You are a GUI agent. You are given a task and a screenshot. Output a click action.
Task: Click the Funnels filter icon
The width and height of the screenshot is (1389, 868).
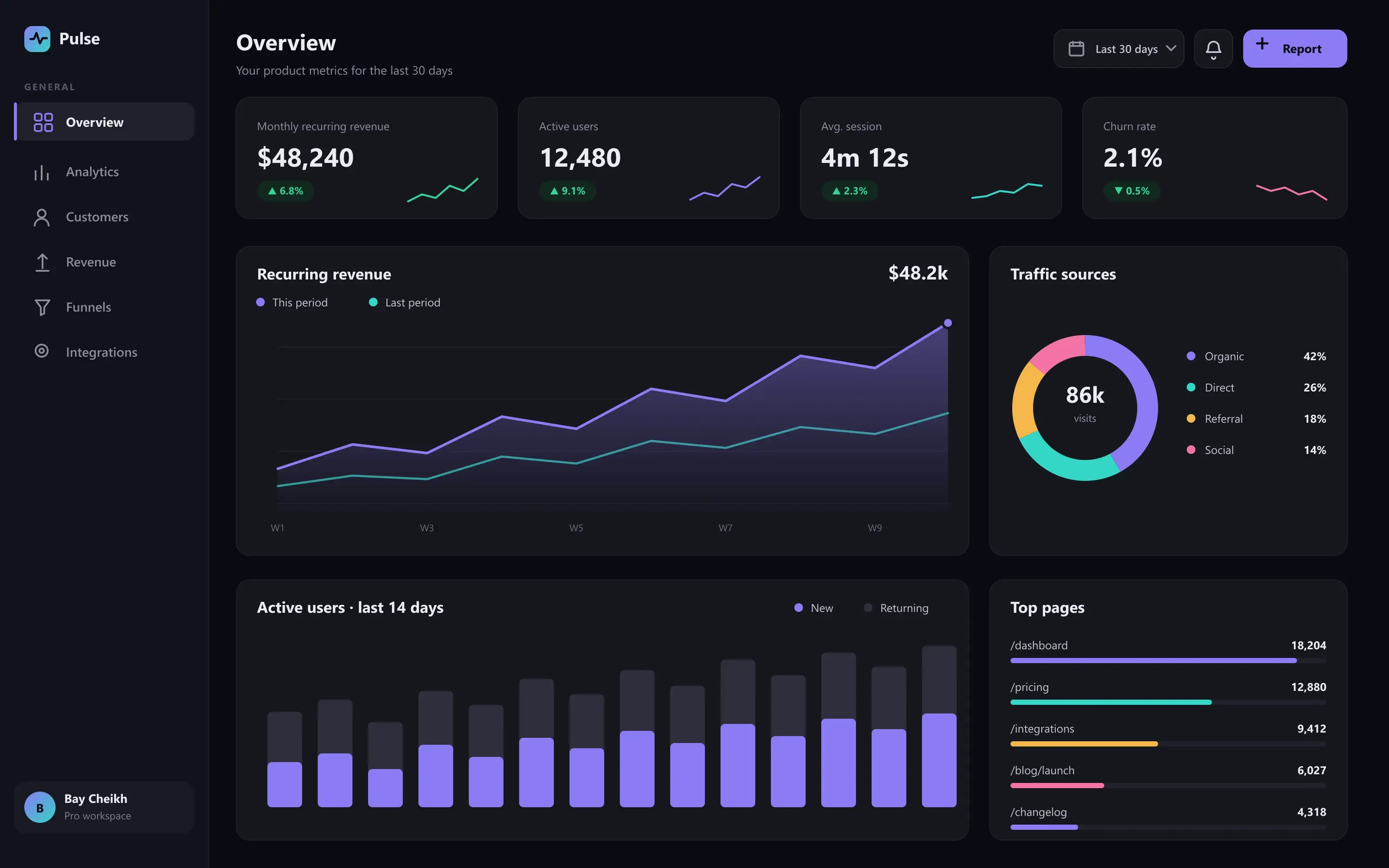click(x=42, y=307)
